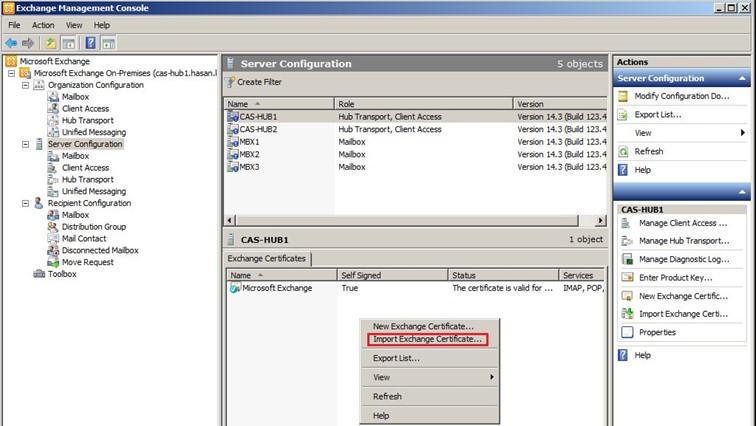Viewport: 756px width, 426px height.
Task: Open the File menu
Action: point(14,25)
